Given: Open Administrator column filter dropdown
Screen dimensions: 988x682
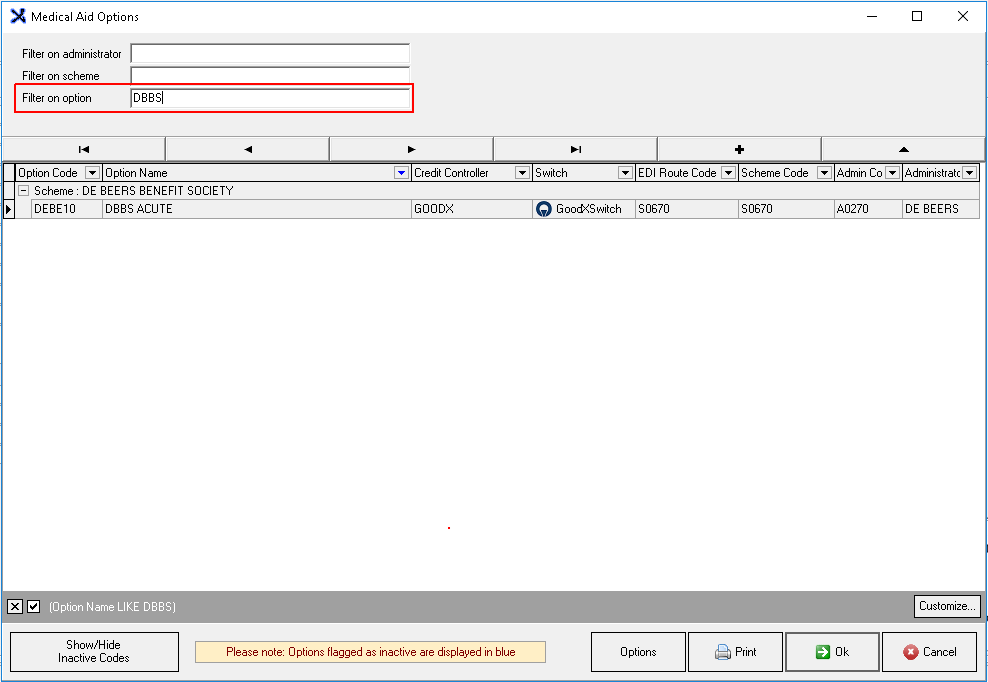Looking at the screenshot, I should 970,173.
